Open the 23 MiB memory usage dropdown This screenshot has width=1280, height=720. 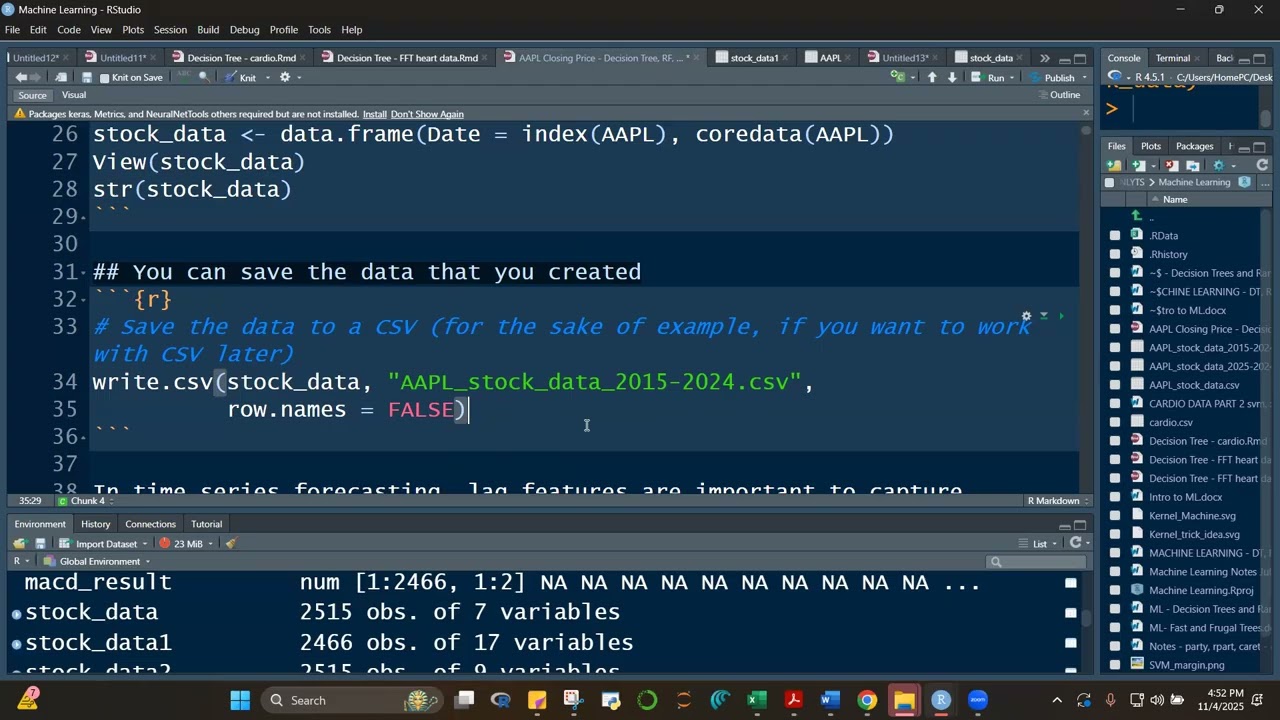coord(186,543)
